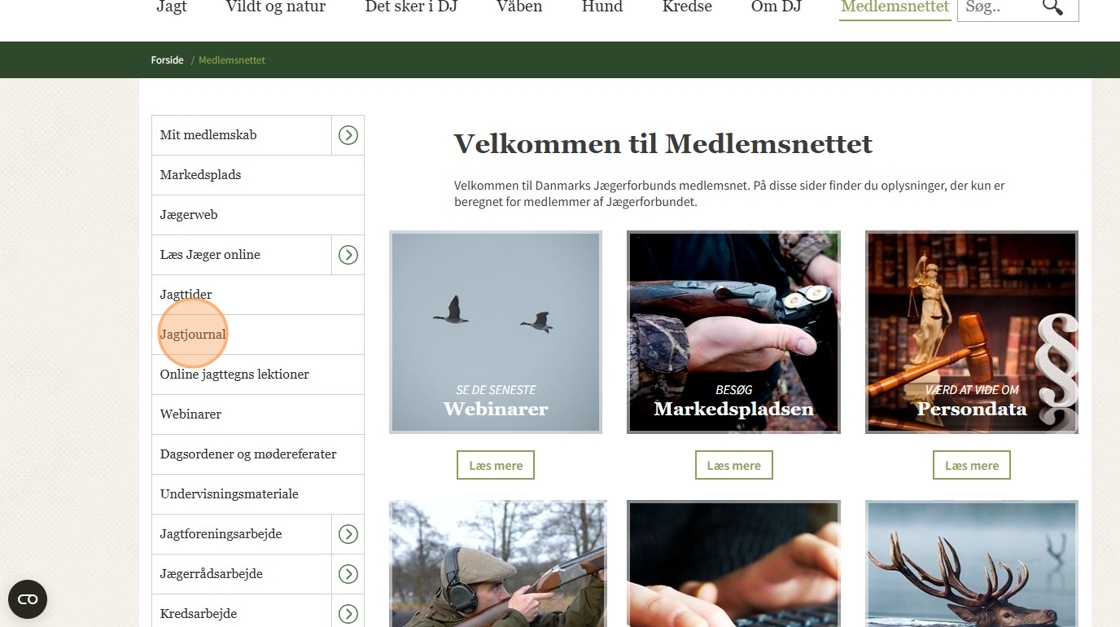Expand Mit medlemskab submenu arrow

(348, 135)
